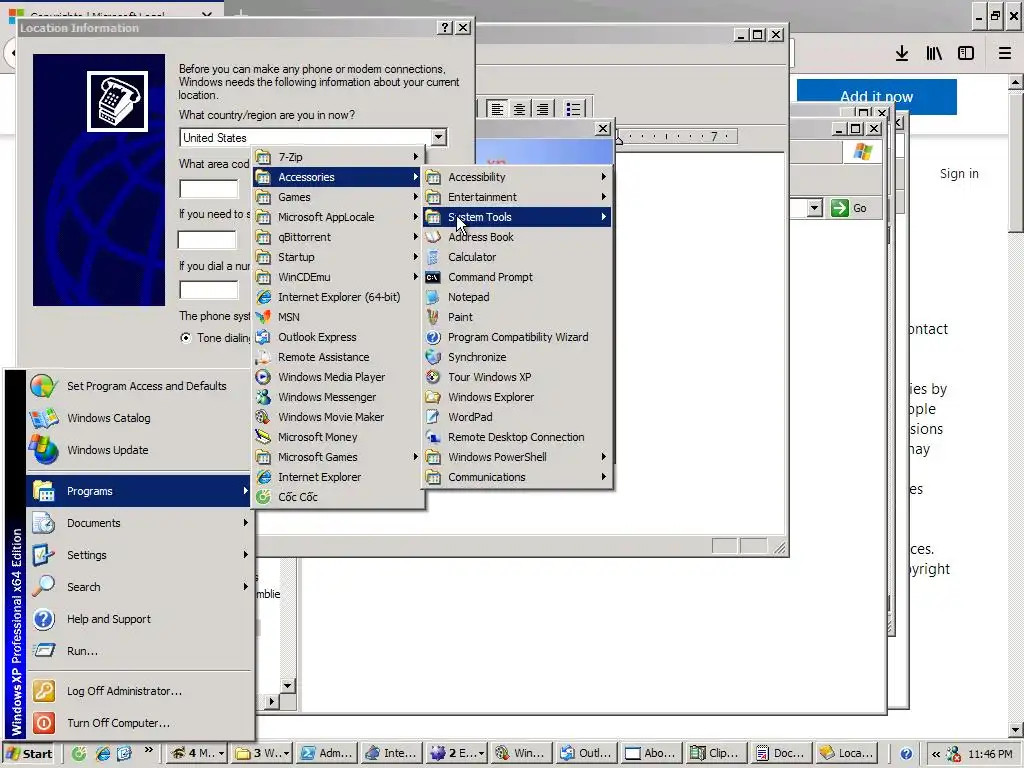1024x768 pixels.
Task: Open Microsoft Money
Action: point(338,437)
